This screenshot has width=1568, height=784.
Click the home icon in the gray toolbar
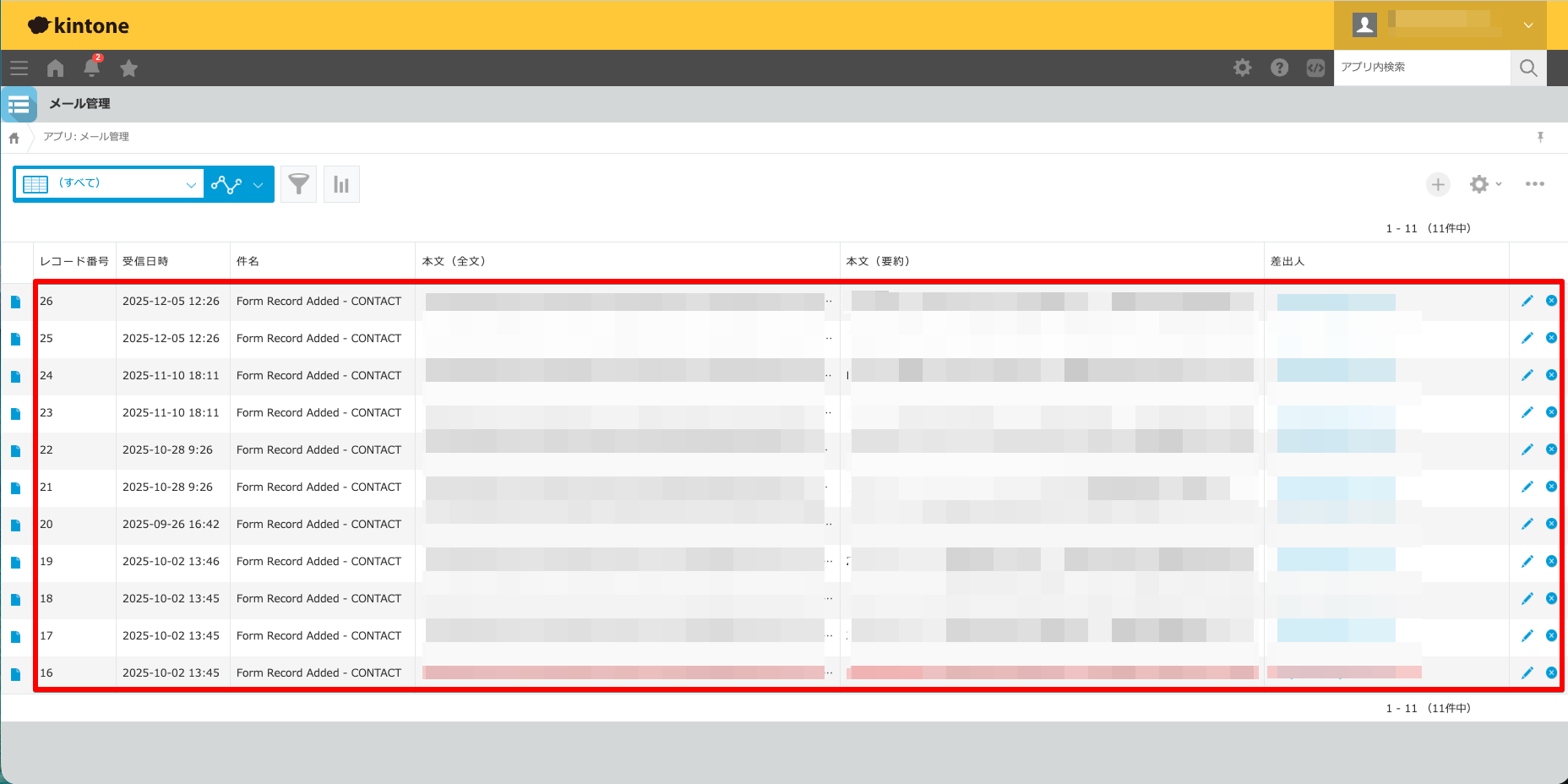[55, 68]
